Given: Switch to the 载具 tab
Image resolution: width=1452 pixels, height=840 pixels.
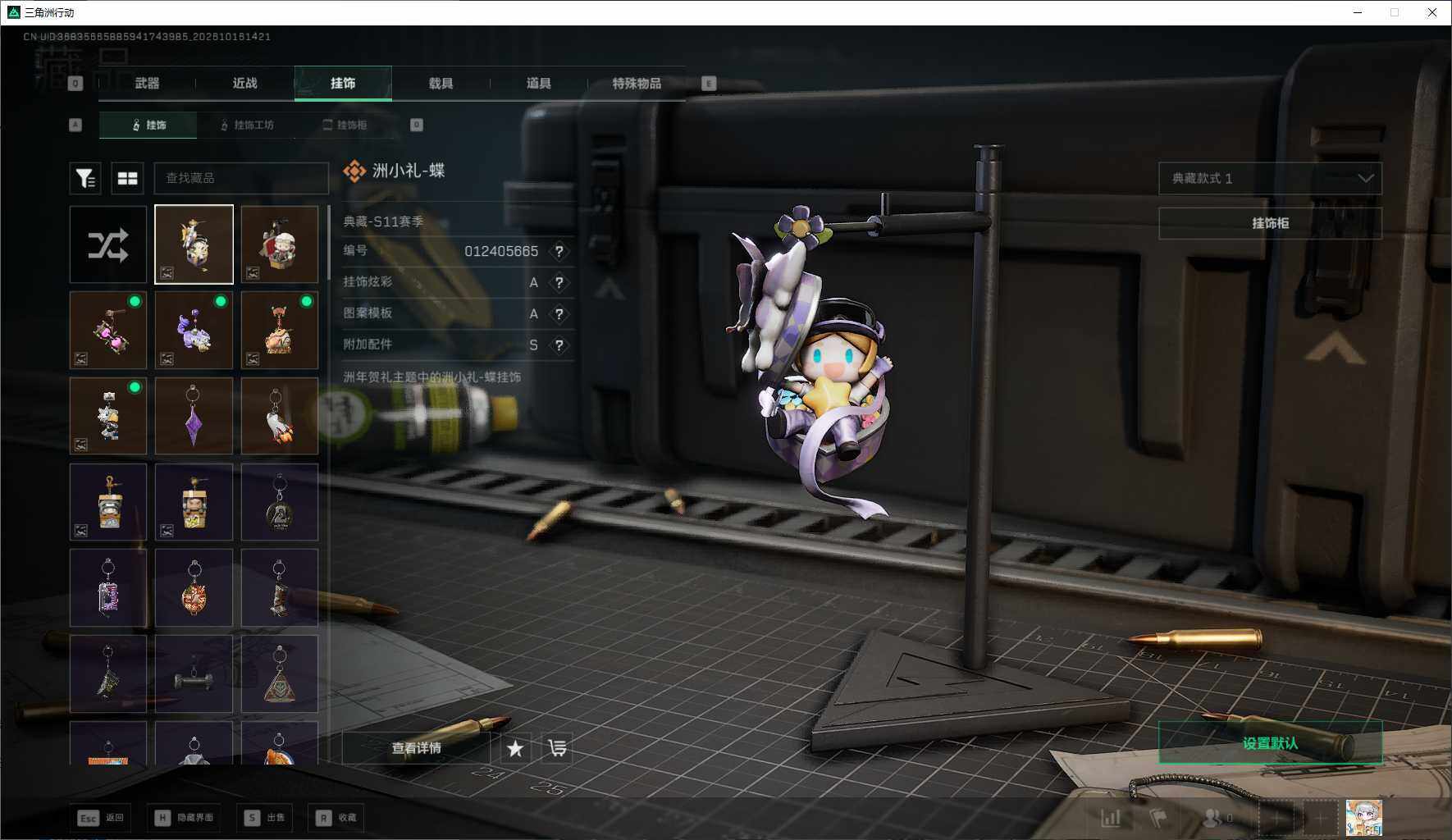Looking at the screenshot, I should [x=441, y=83].
